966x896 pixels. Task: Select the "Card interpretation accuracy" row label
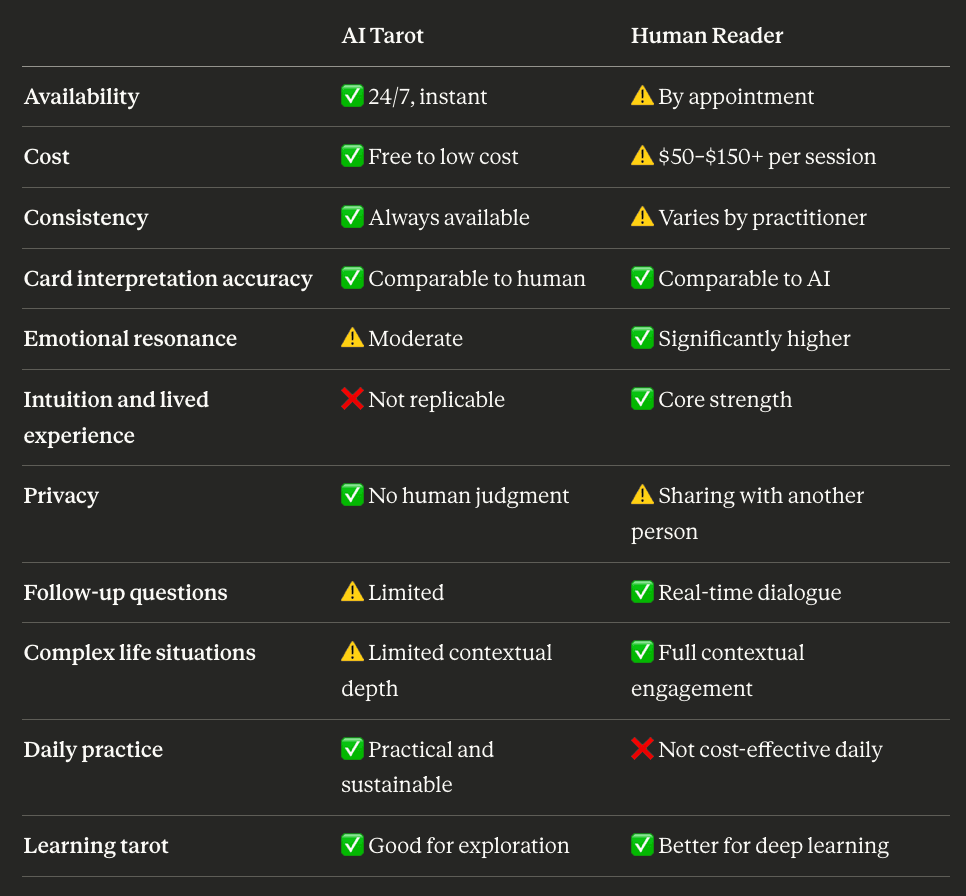pyautogui.click(x=168, y=278)
